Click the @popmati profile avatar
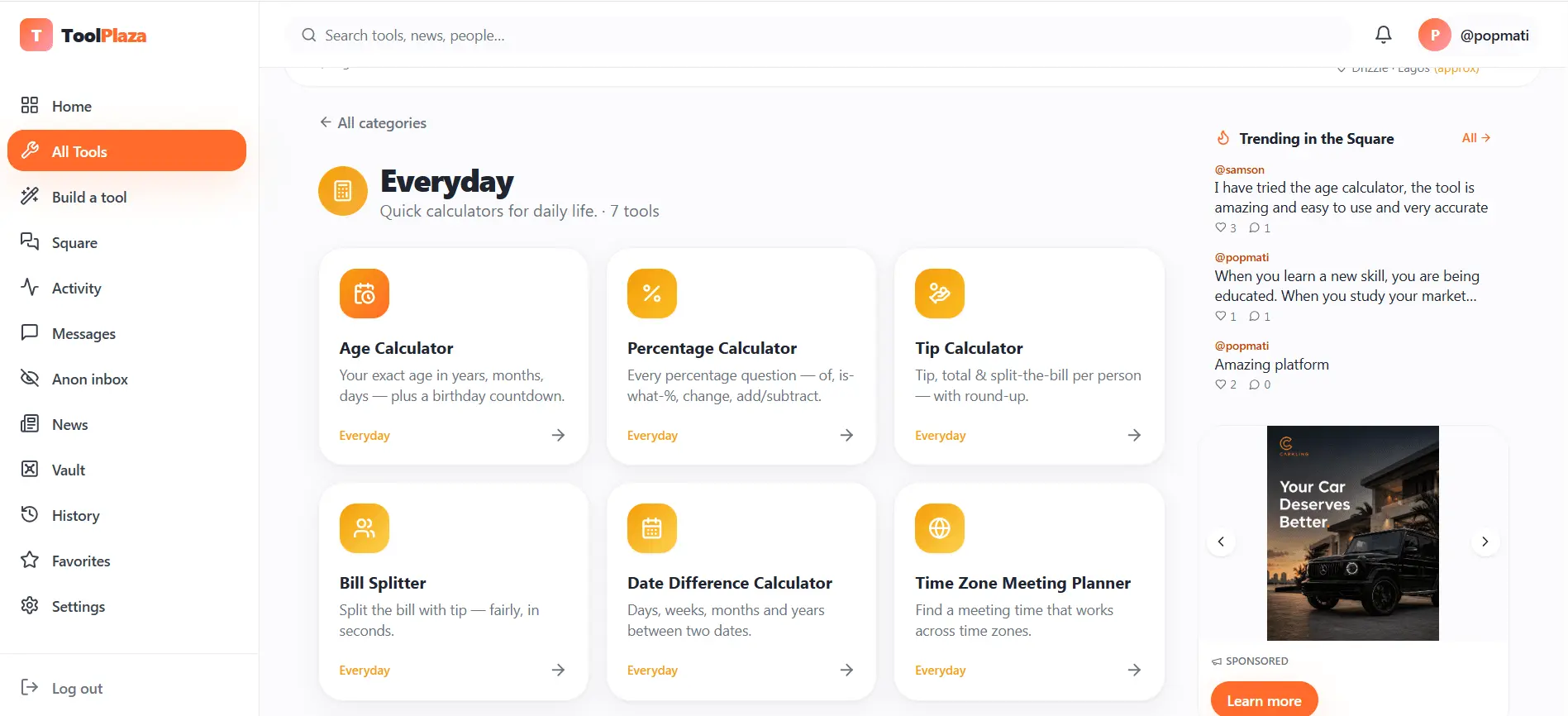The image size is (1568, 716). point(1435,35)
